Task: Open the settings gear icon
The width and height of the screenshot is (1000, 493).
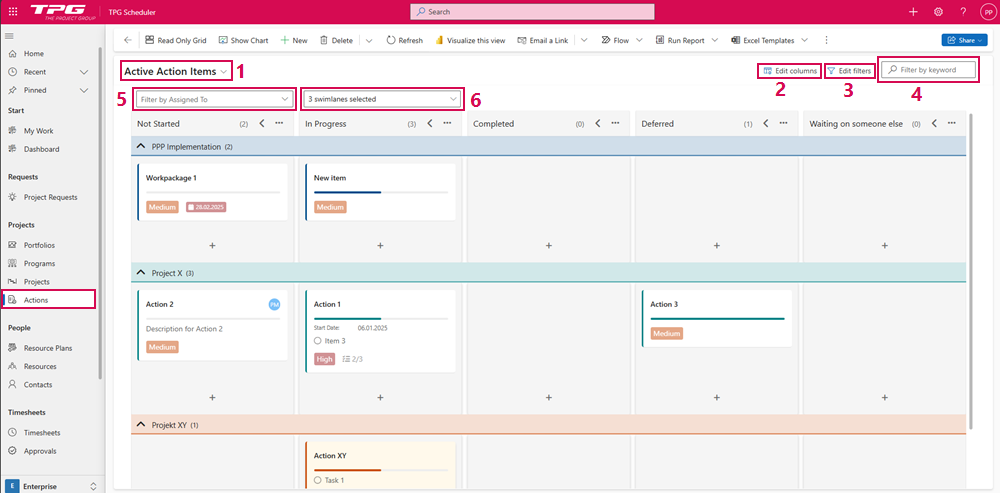Action: coord(938,12)
